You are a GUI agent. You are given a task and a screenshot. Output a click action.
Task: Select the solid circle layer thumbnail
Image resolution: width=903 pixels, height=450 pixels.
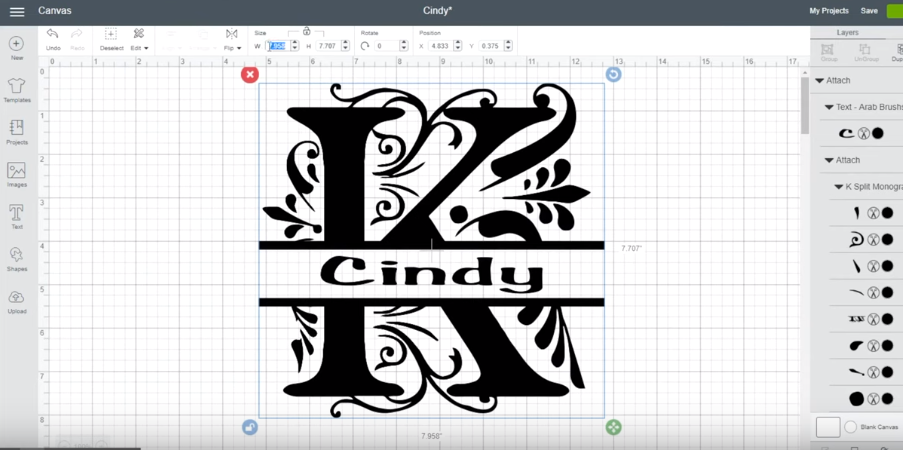(x=856, y=398)
